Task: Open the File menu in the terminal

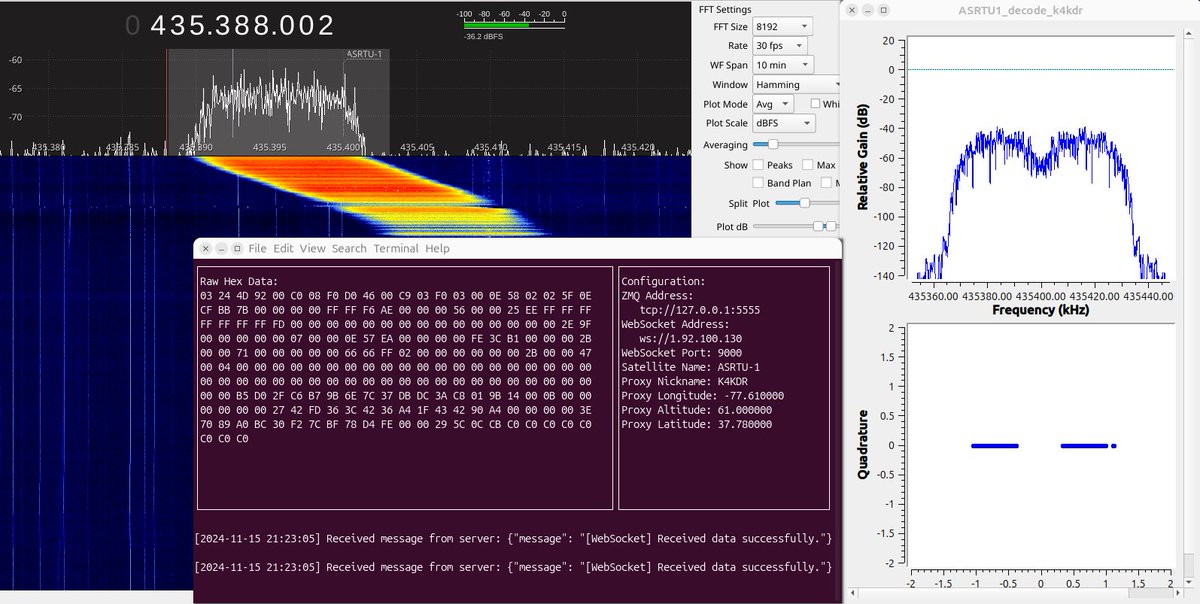Action: (x=257, y=248)
